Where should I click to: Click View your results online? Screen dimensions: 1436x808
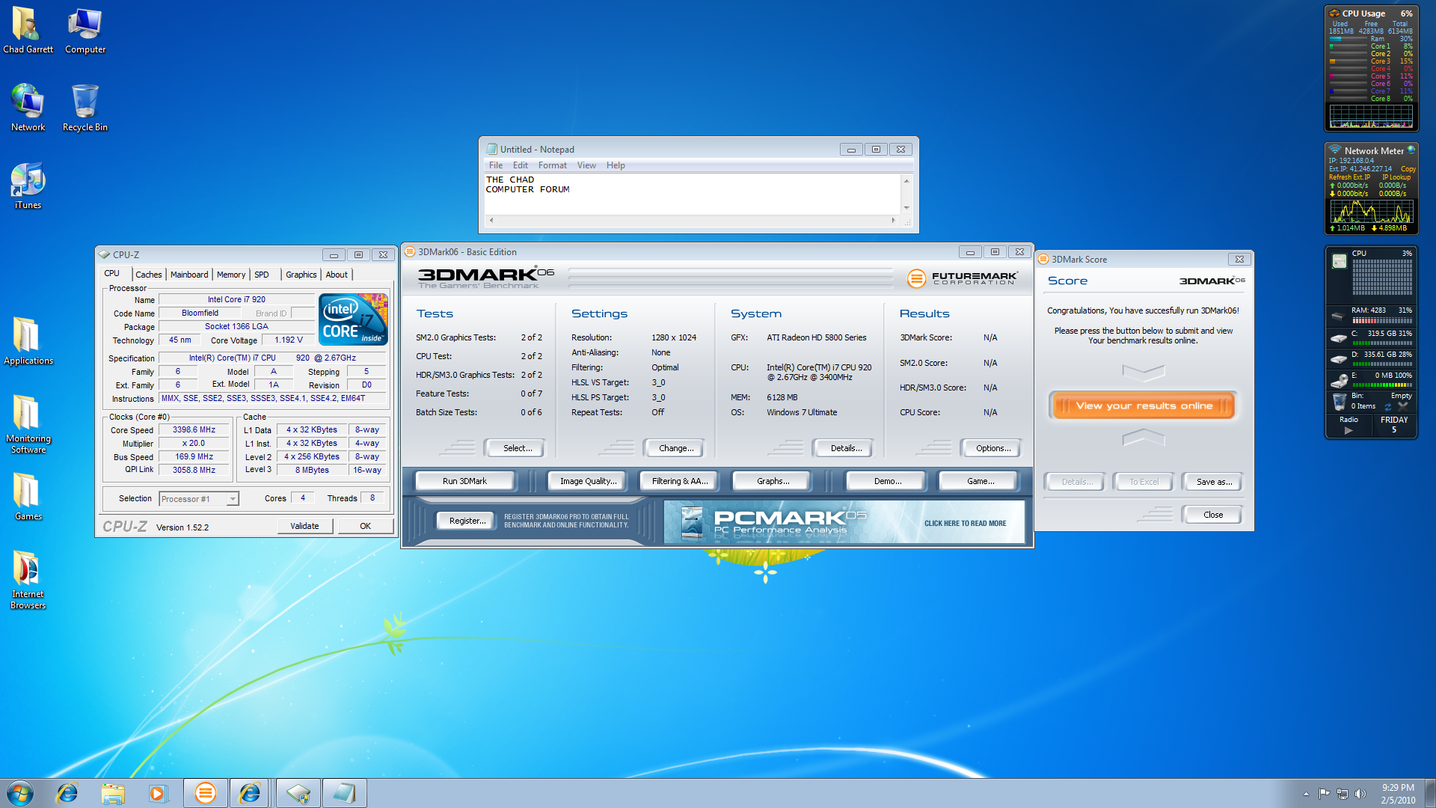tap(1143, 406)
